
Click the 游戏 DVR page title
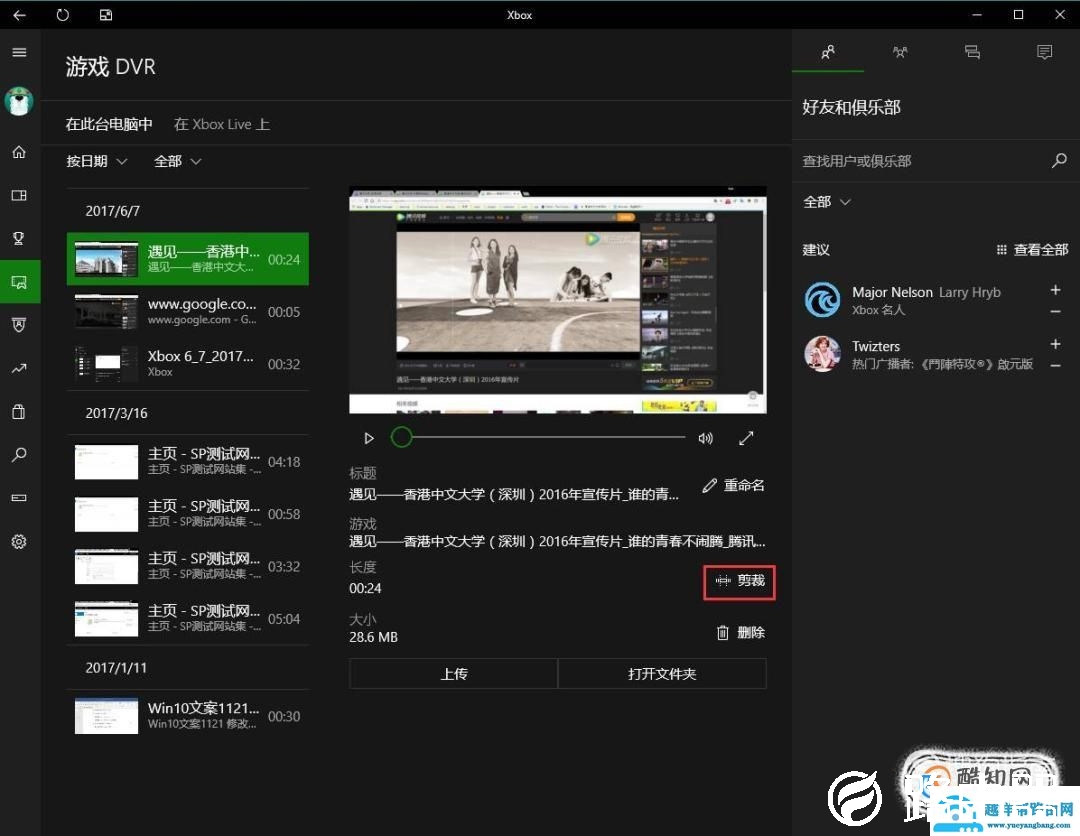coord(110,67)
